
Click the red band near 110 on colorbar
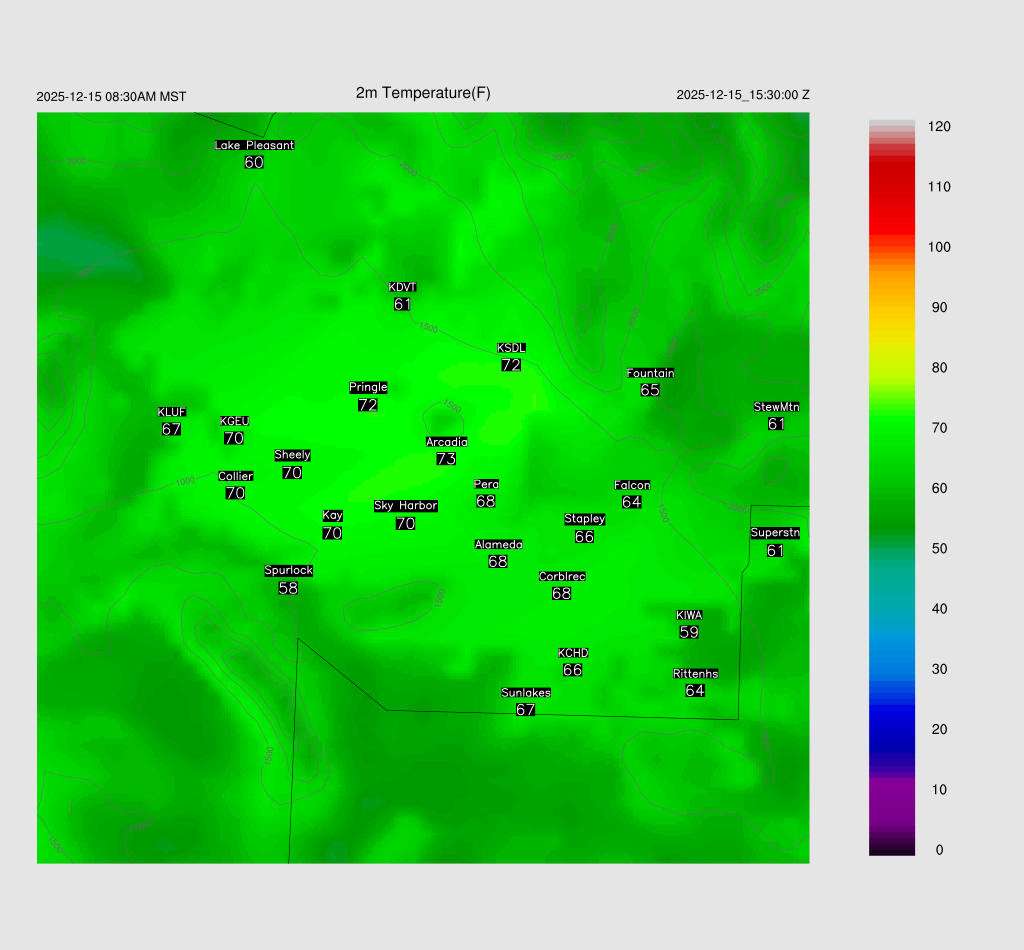(x=891, y=187)
